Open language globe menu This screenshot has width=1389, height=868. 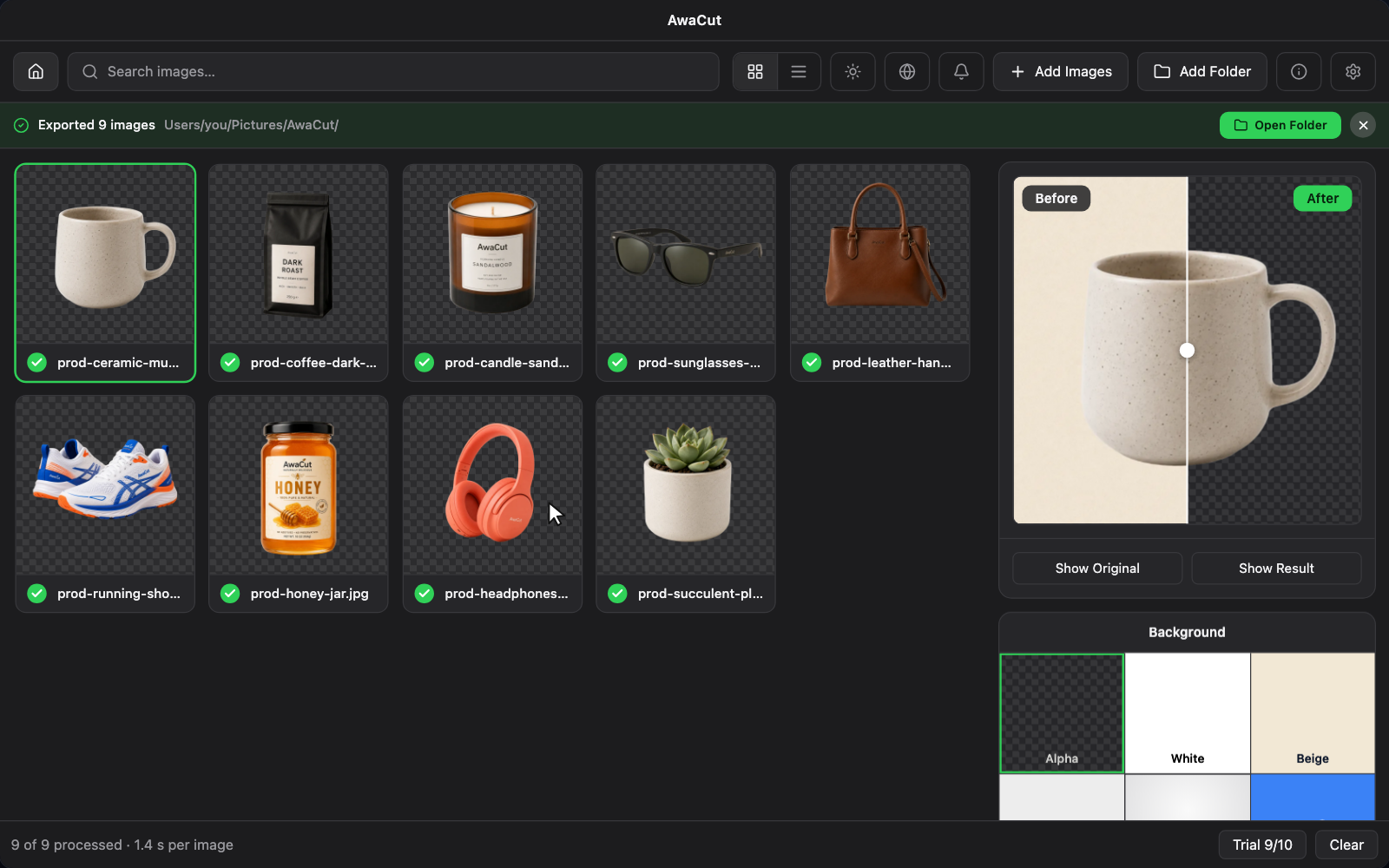click(907, 71)
